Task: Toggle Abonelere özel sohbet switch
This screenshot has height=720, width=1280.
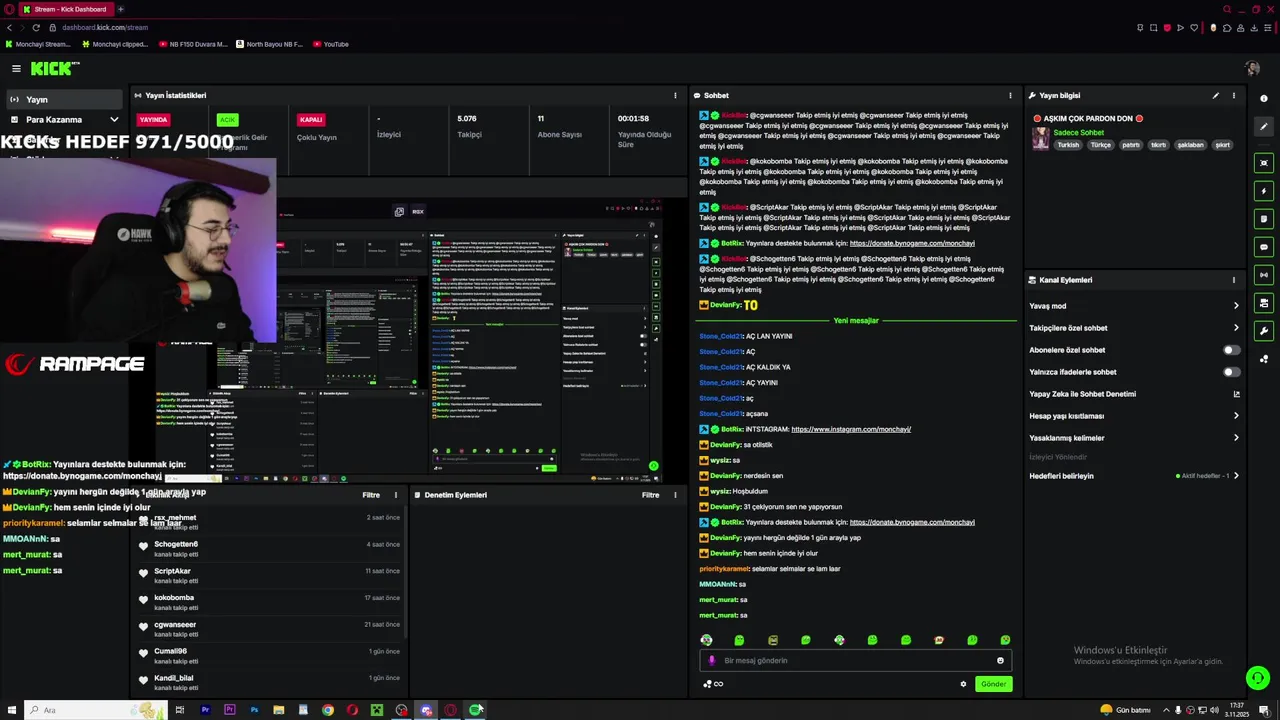Action: pos(1231,350)
